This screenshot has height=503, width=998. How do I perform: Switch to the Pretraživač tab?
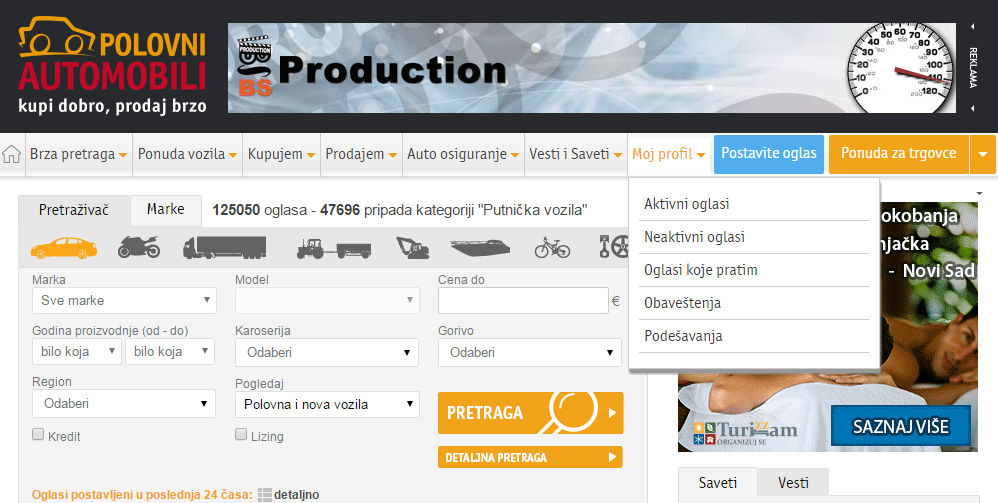tap(74, 210)
